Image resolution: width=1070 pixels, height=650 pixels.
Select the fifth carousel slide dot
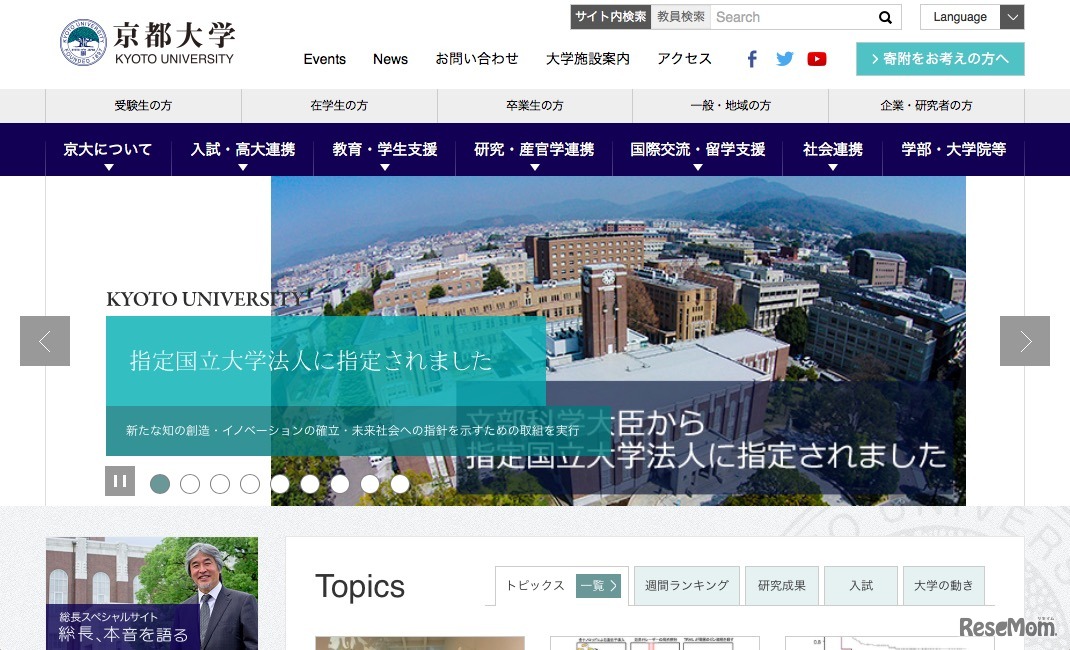click(280, 484)
